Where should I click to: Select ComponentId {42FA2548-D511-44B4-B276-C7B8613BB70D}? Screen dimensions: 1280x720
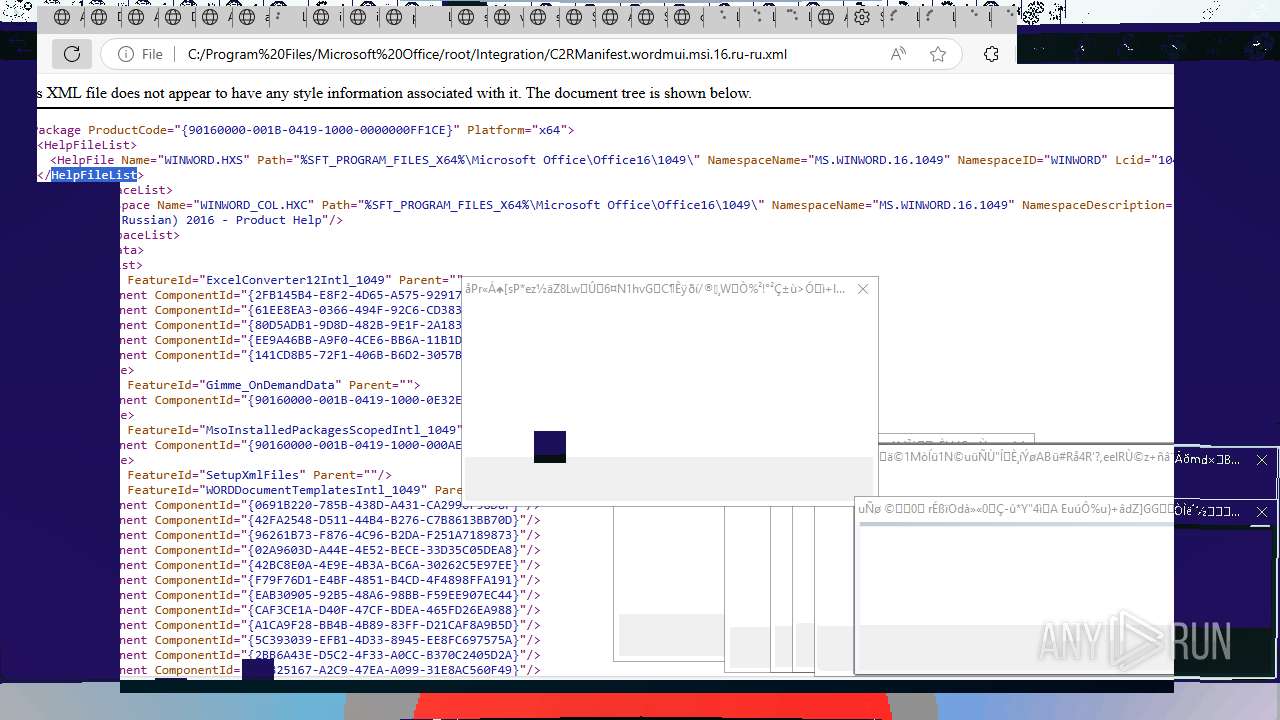[x=384, y=520]
